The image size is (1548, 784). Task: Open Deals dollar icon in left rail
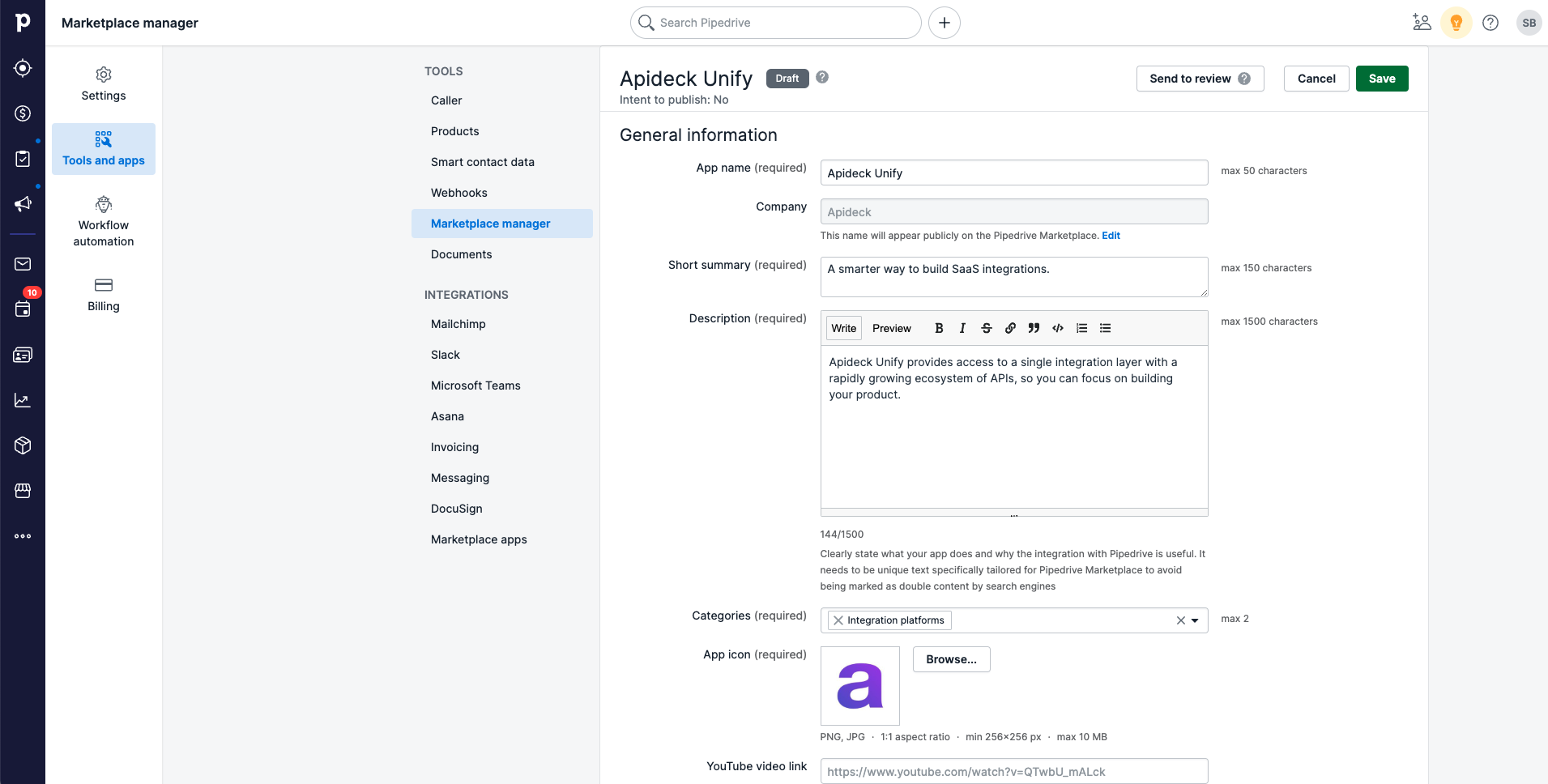[x=23, y=113]
